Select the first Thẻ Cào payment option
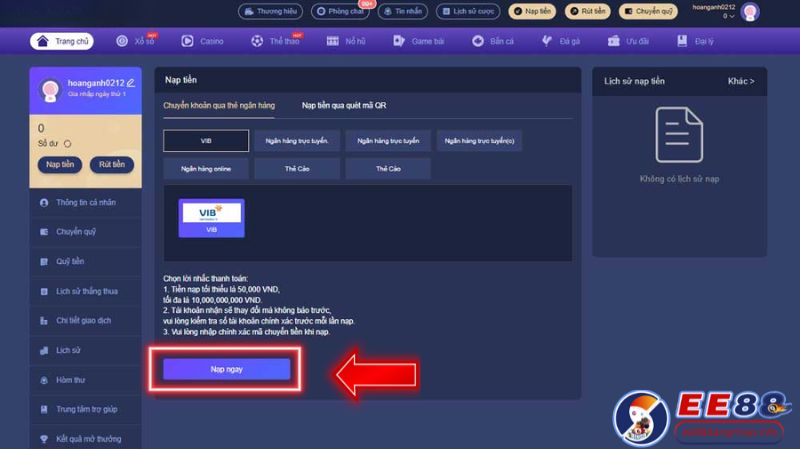 pos(295,169)
